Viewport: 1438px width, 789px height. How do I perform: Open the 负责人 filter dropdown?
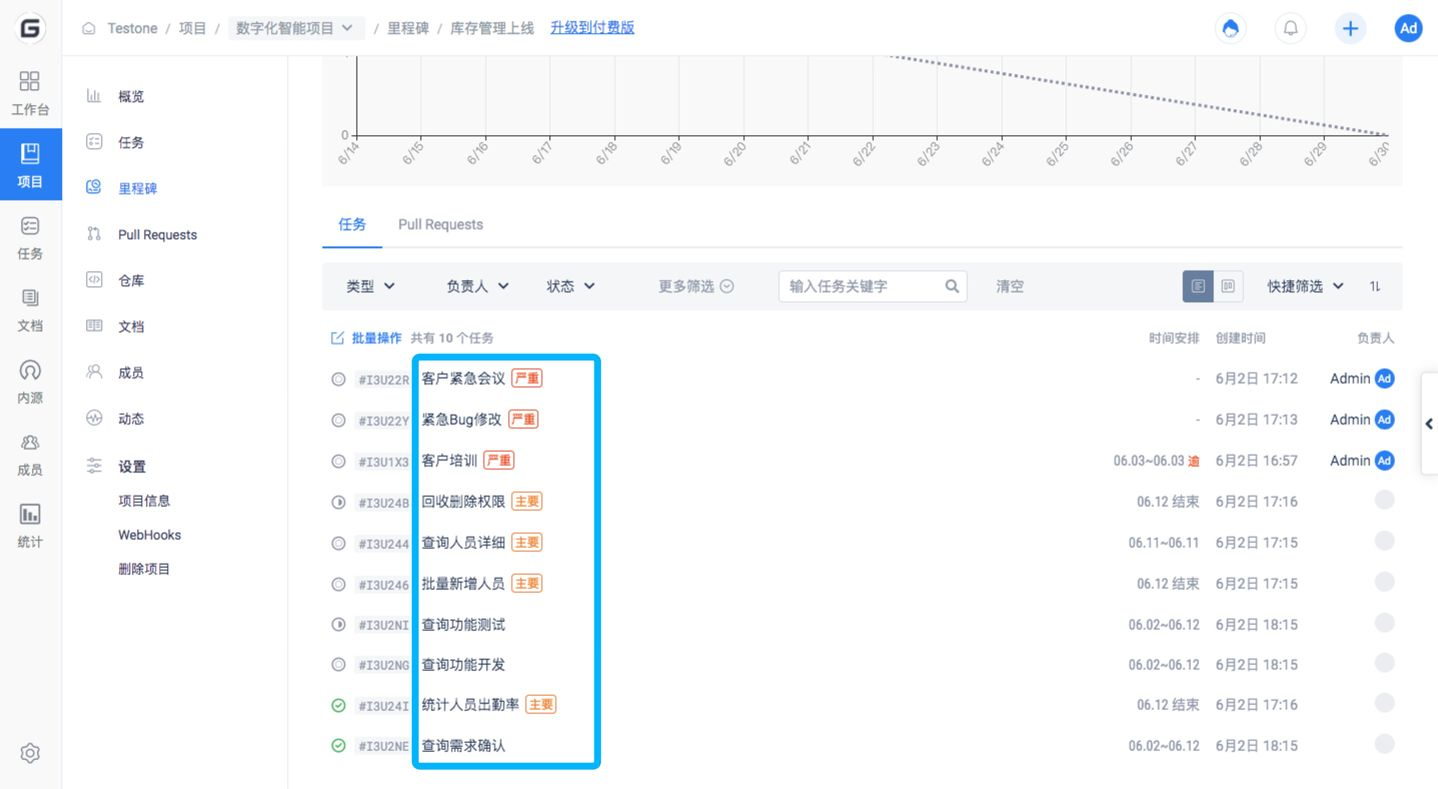coord(478,286)
